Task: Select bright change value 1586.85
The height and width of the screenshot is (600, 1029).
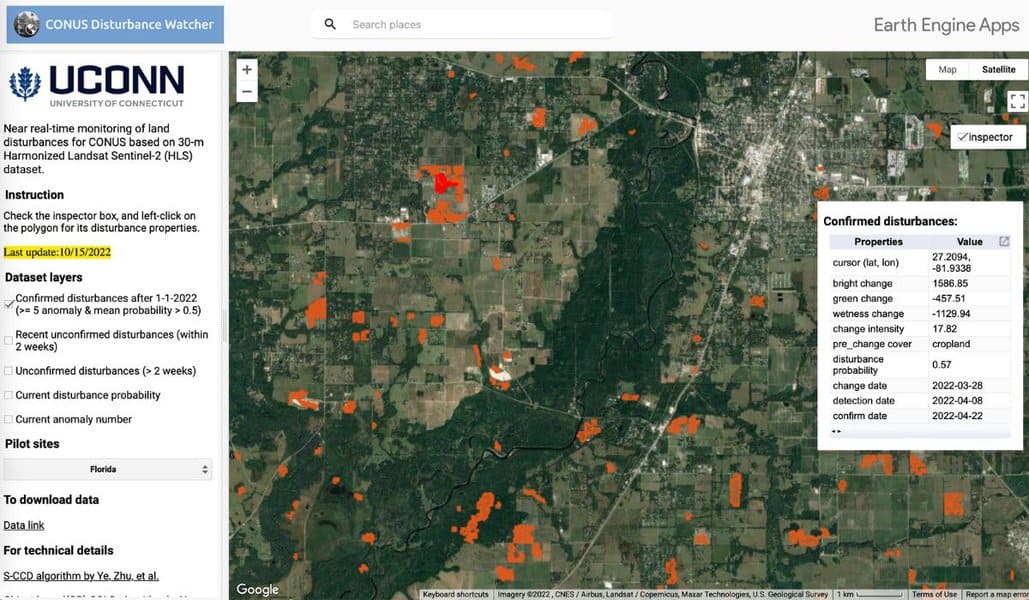Action: (x=950, y=284)
